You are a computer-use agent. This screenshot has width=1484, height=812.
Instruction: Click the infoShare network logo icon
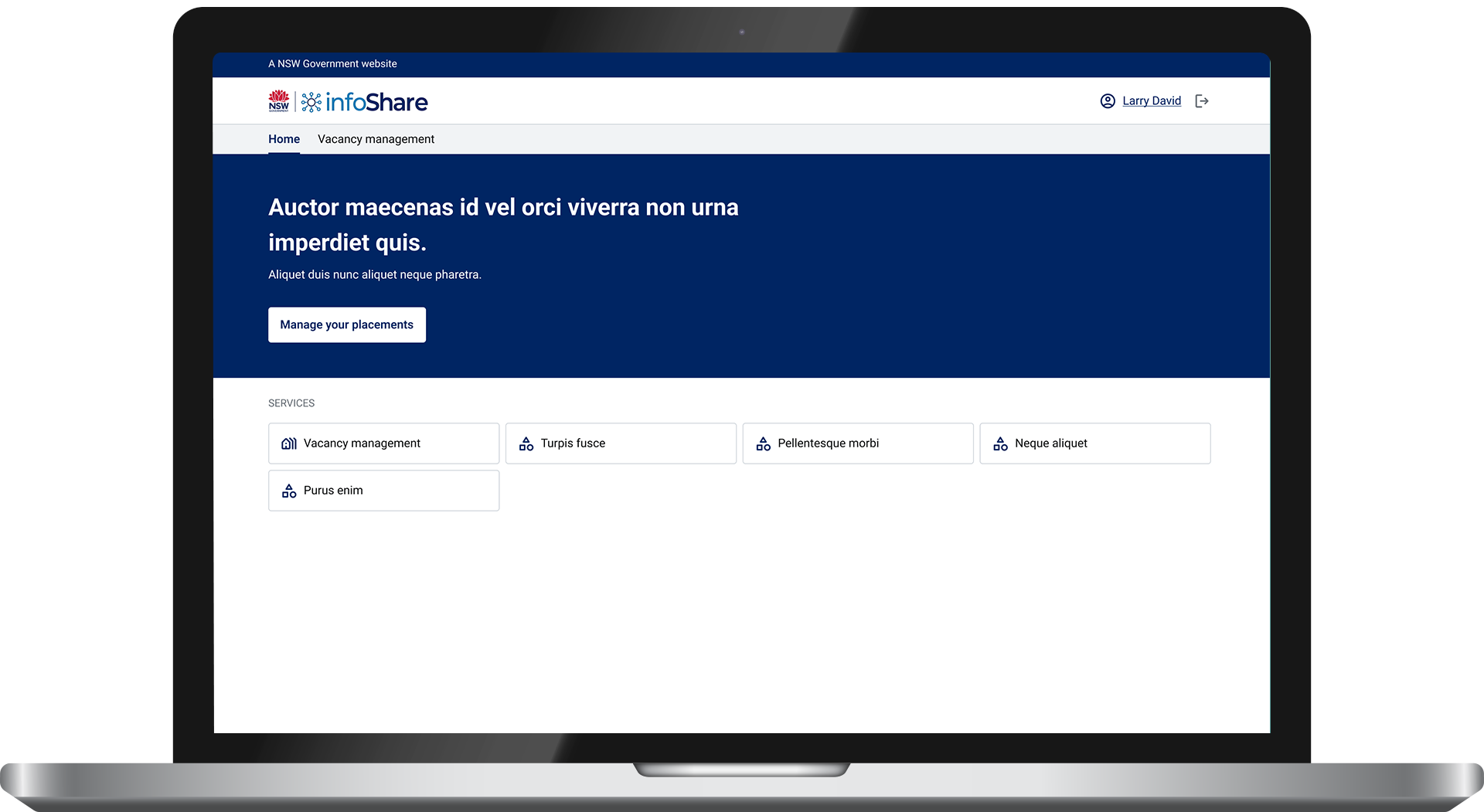click(x=311, y=102)
